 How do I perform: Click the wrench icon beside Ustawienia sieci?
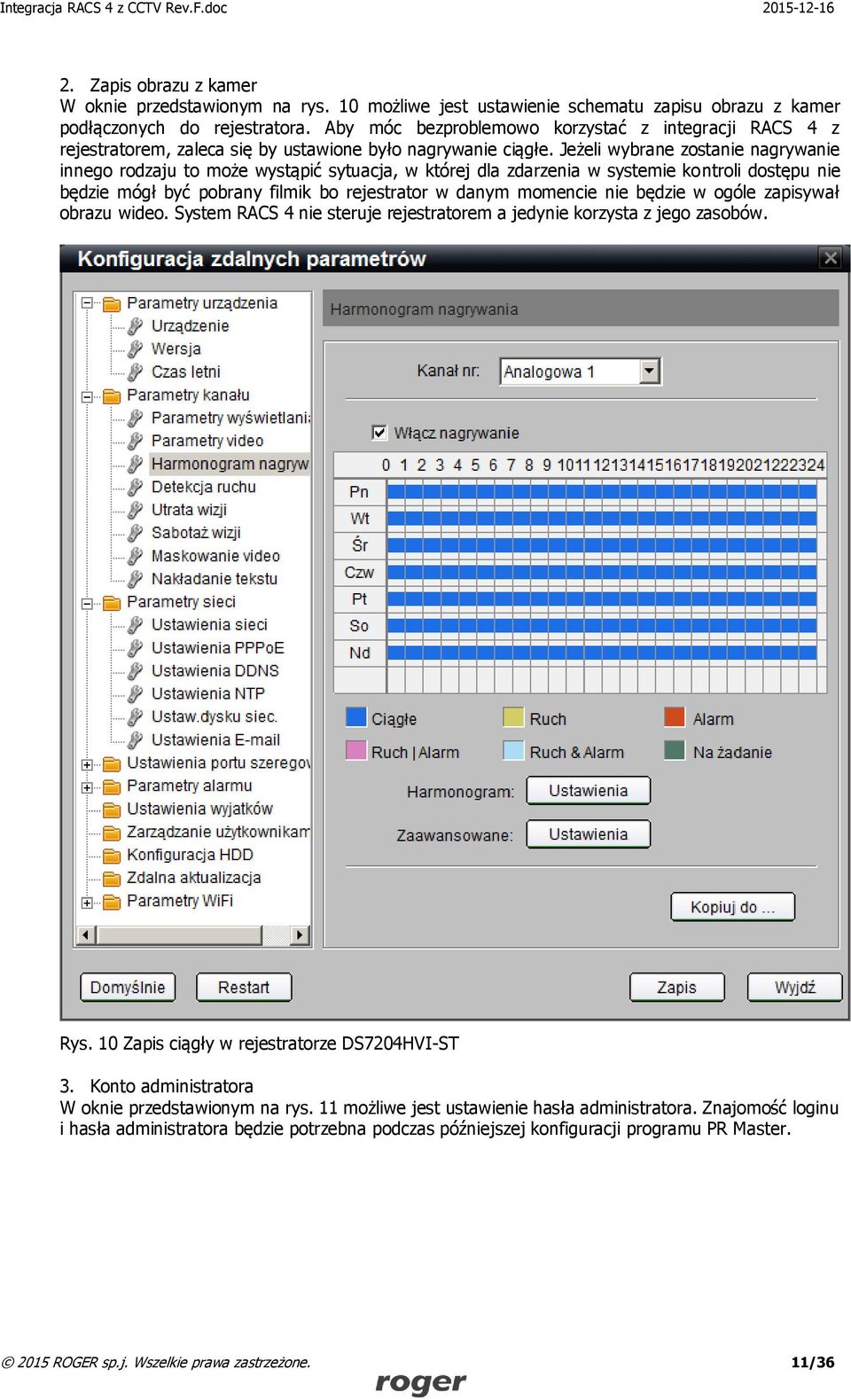click(136, 625)
